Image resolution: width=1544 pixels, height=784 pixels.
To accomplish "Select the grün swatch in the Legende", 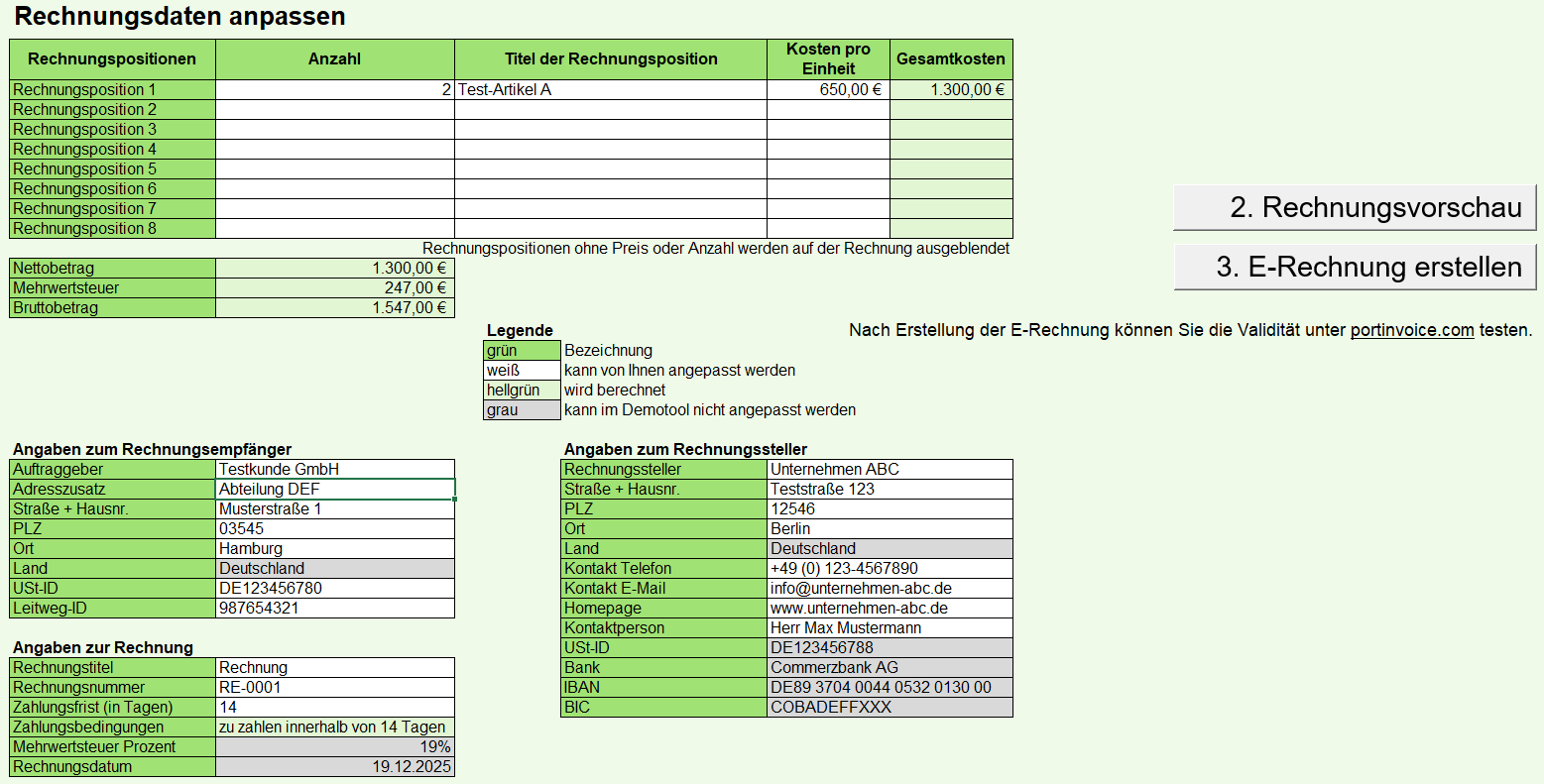I will click(521, 350).
